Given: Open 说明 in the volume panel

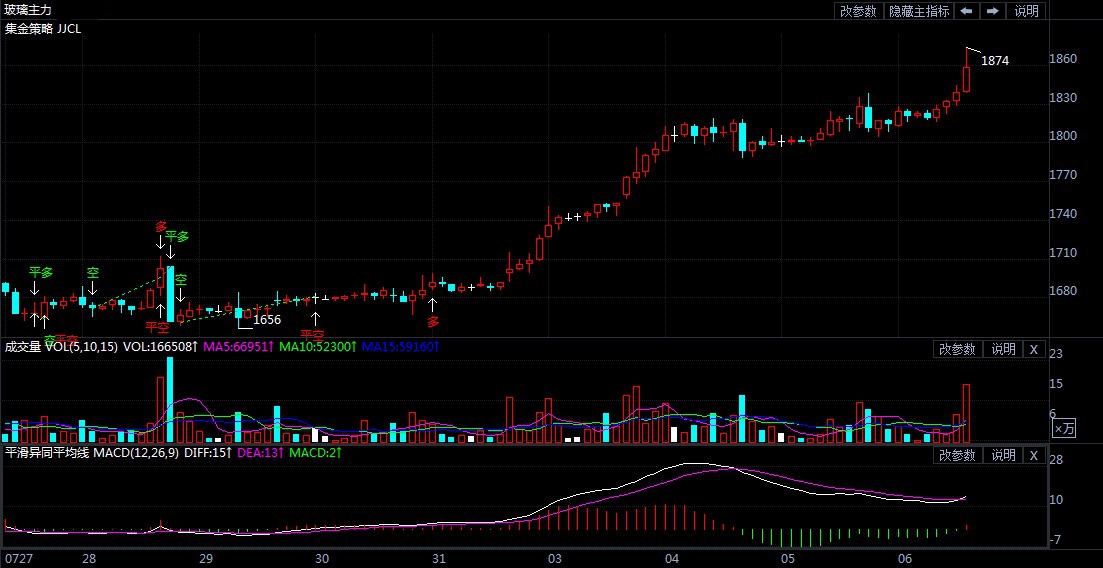Looking at the screenshot, I should (x=1003, y=349).
